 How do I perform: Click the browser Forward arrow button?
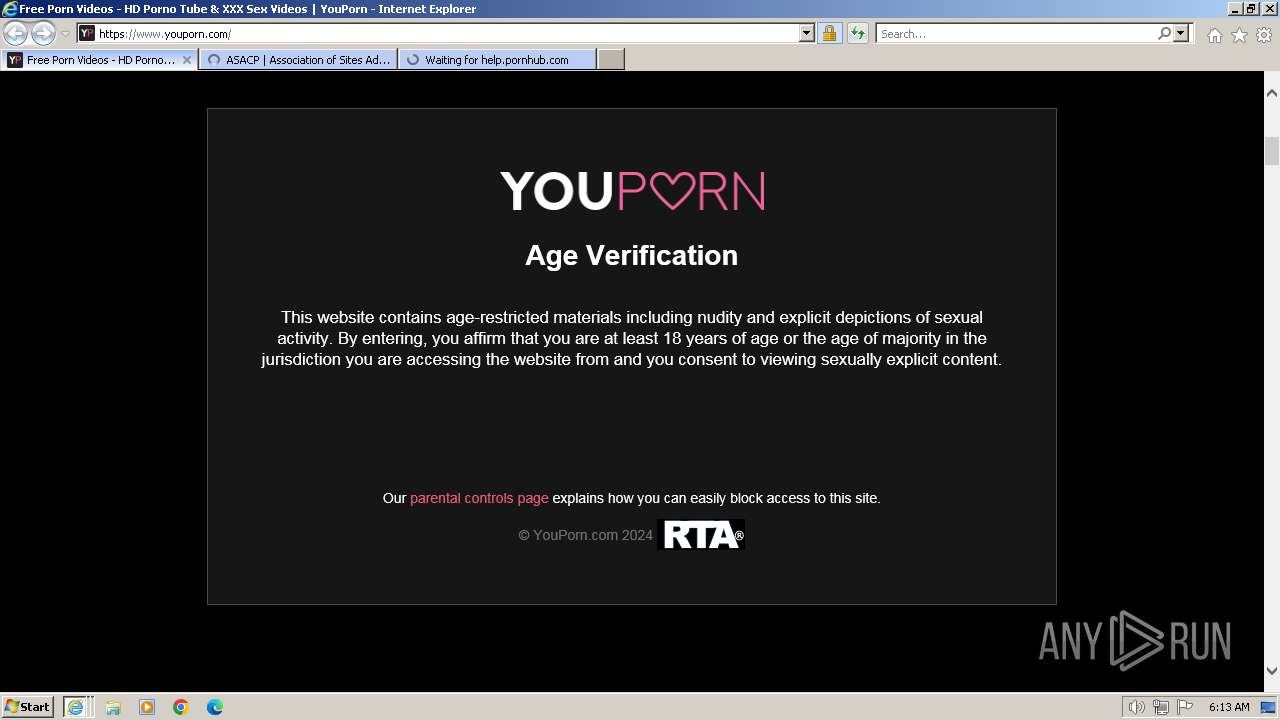(x=43, y=33)
